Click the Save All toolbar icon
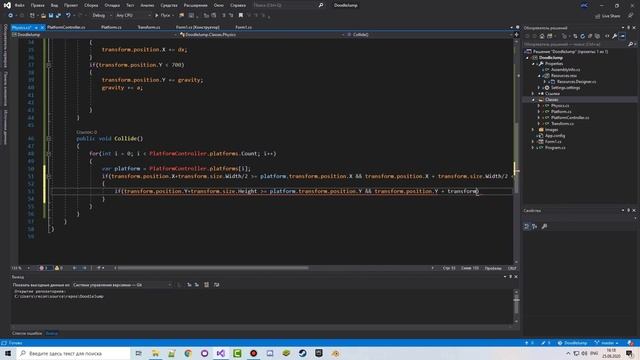 pyautogui.click(x=58, y=16)
